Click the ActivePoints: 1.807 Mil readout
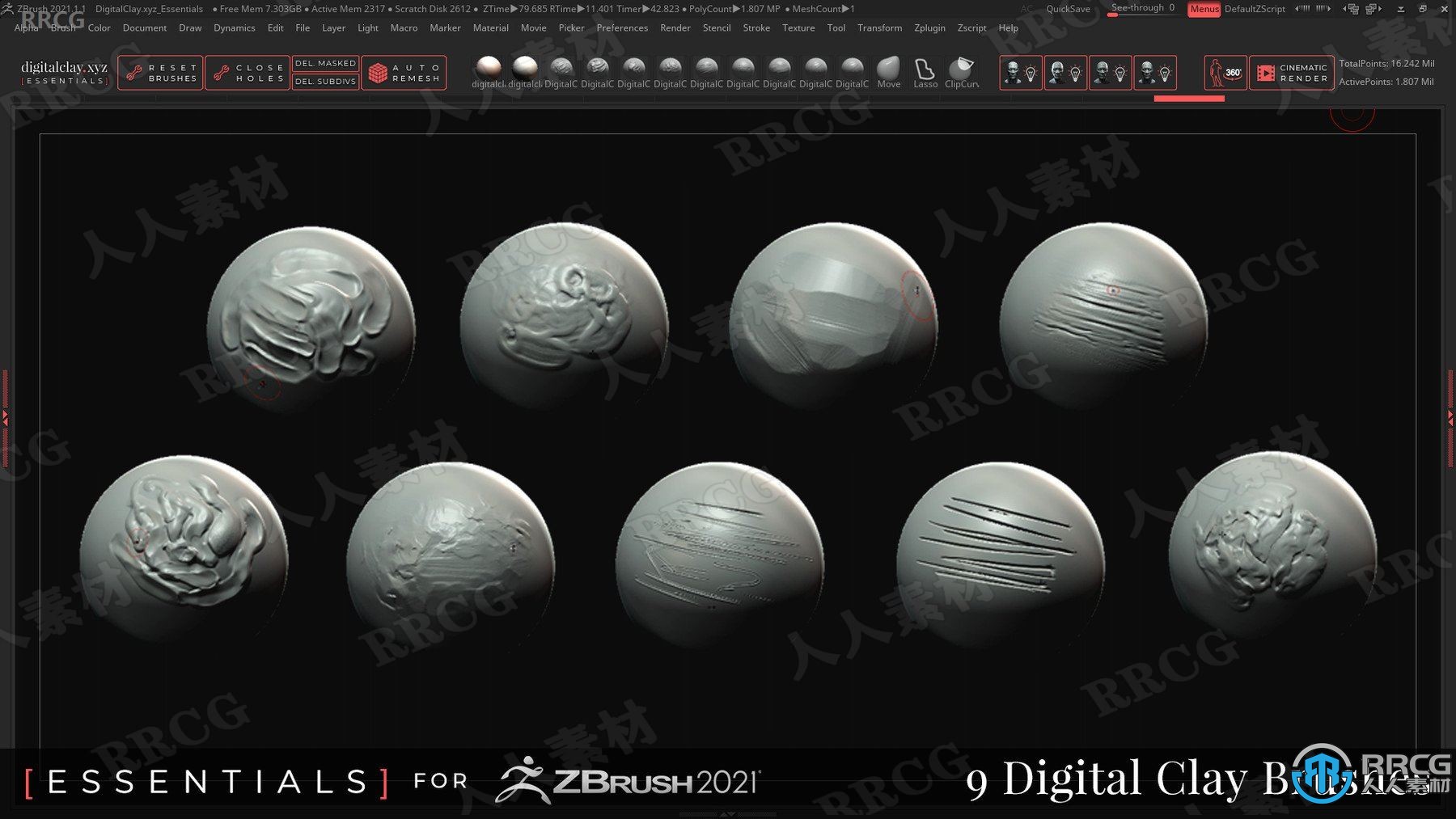Viewport: 1456px width, 819px height. tap(1386, 82)
